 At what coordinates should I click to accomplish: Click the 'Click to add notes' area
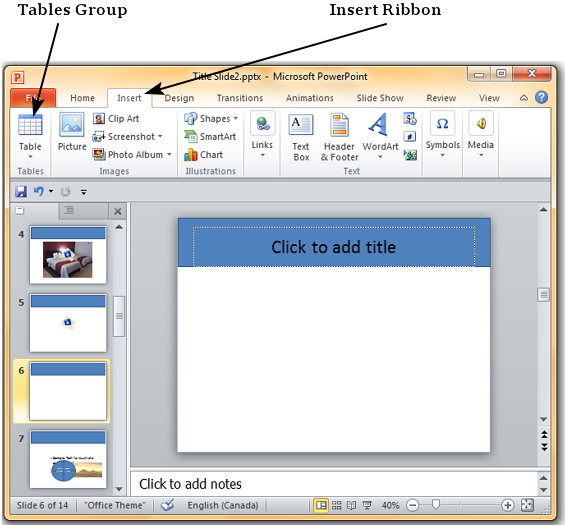[x=334, y=483]
